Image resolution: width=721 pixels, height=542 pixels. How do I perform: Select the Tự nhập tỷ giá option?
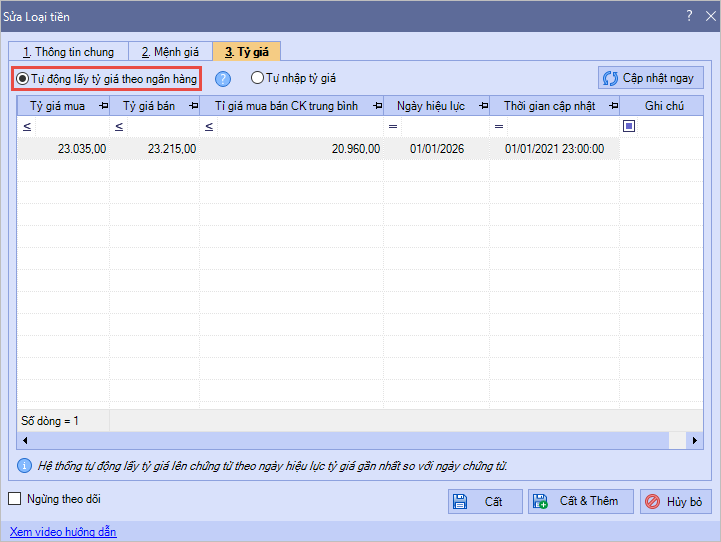(257, 77)
